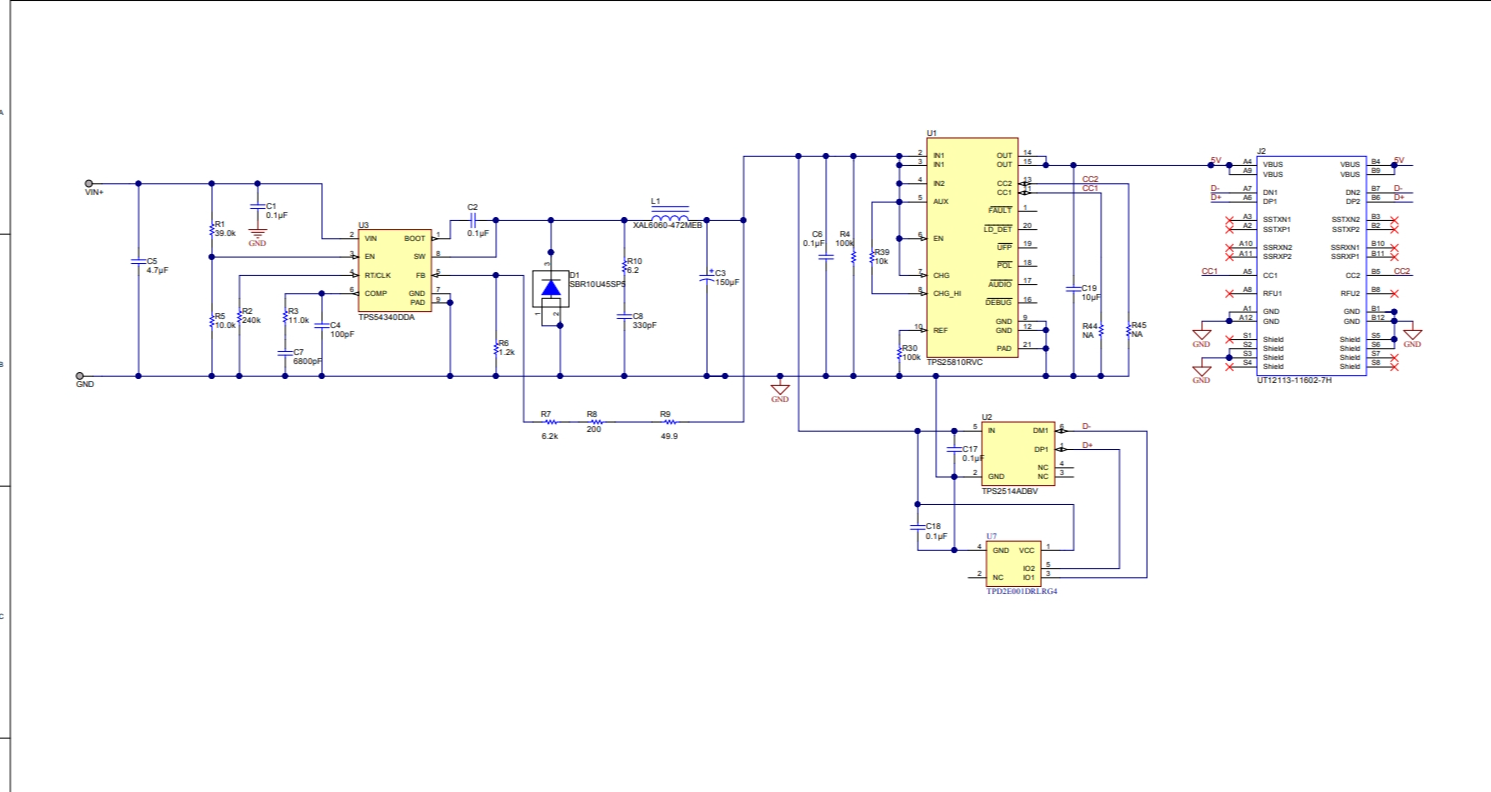
Task: Click the R10 6.2 label
Action: pos(634,265)
